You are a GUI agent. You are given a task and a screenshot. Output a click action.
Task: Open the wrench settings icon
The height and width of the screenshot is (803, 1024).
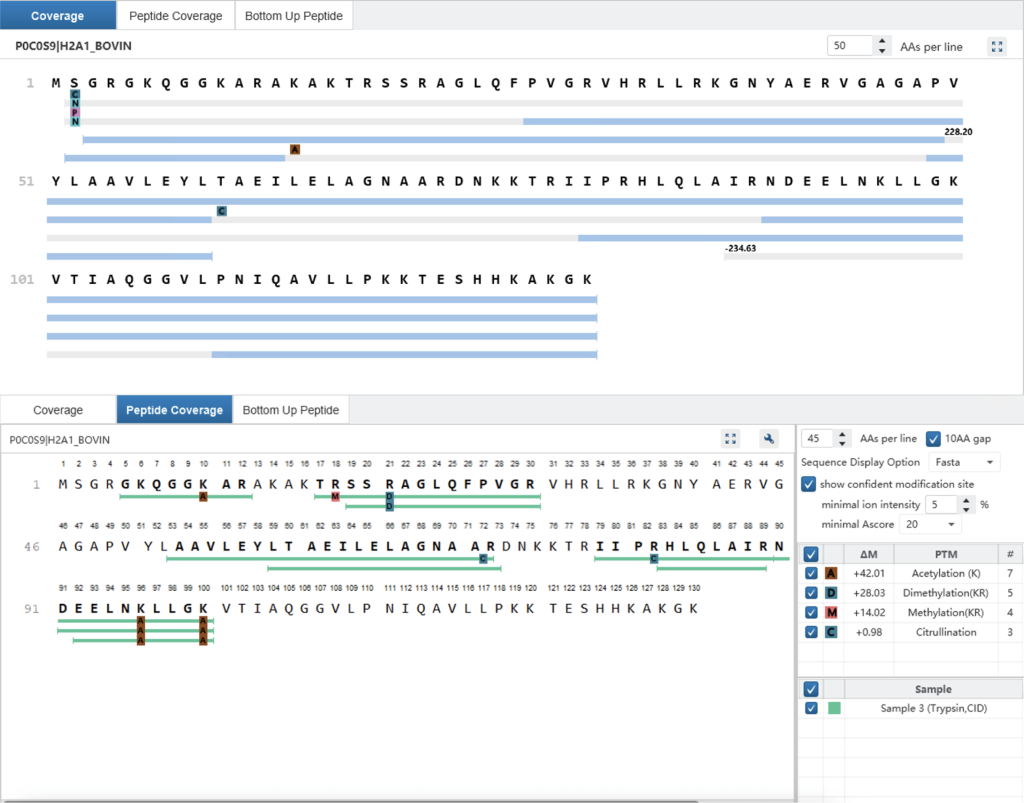[x=768, y=438]
